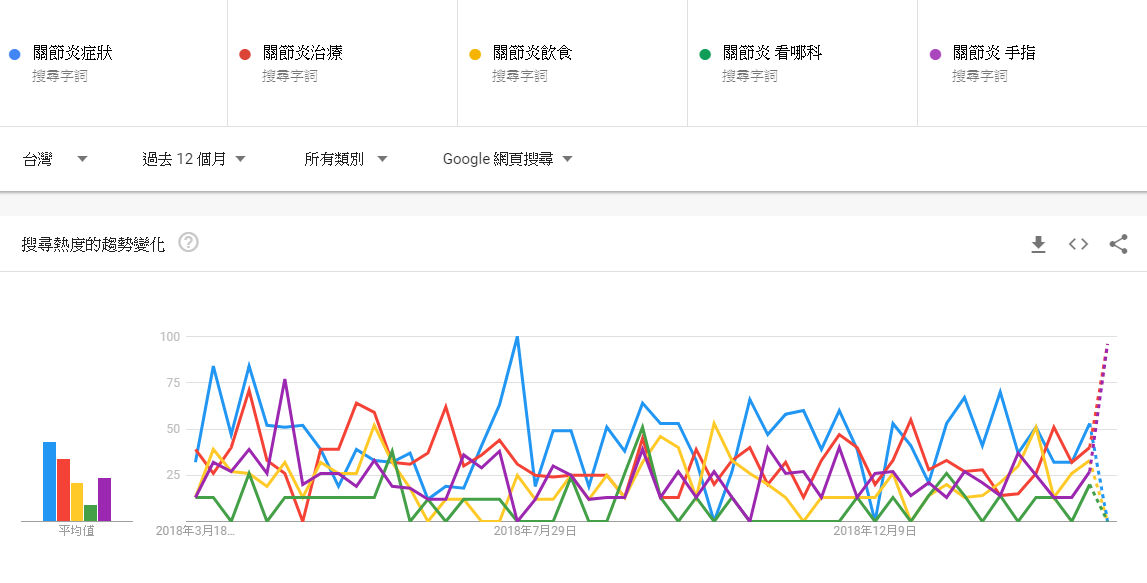Click red dot beside 關節炎治療
1147x583 pixels.
(245, 54)
